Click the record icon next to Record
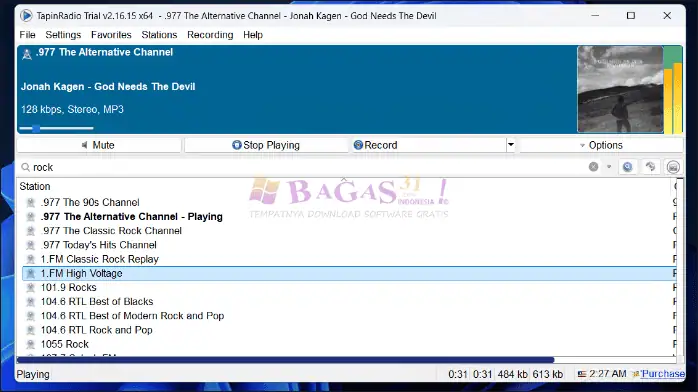This screenshot has height=392, width=698. click(x=358, y=145)
